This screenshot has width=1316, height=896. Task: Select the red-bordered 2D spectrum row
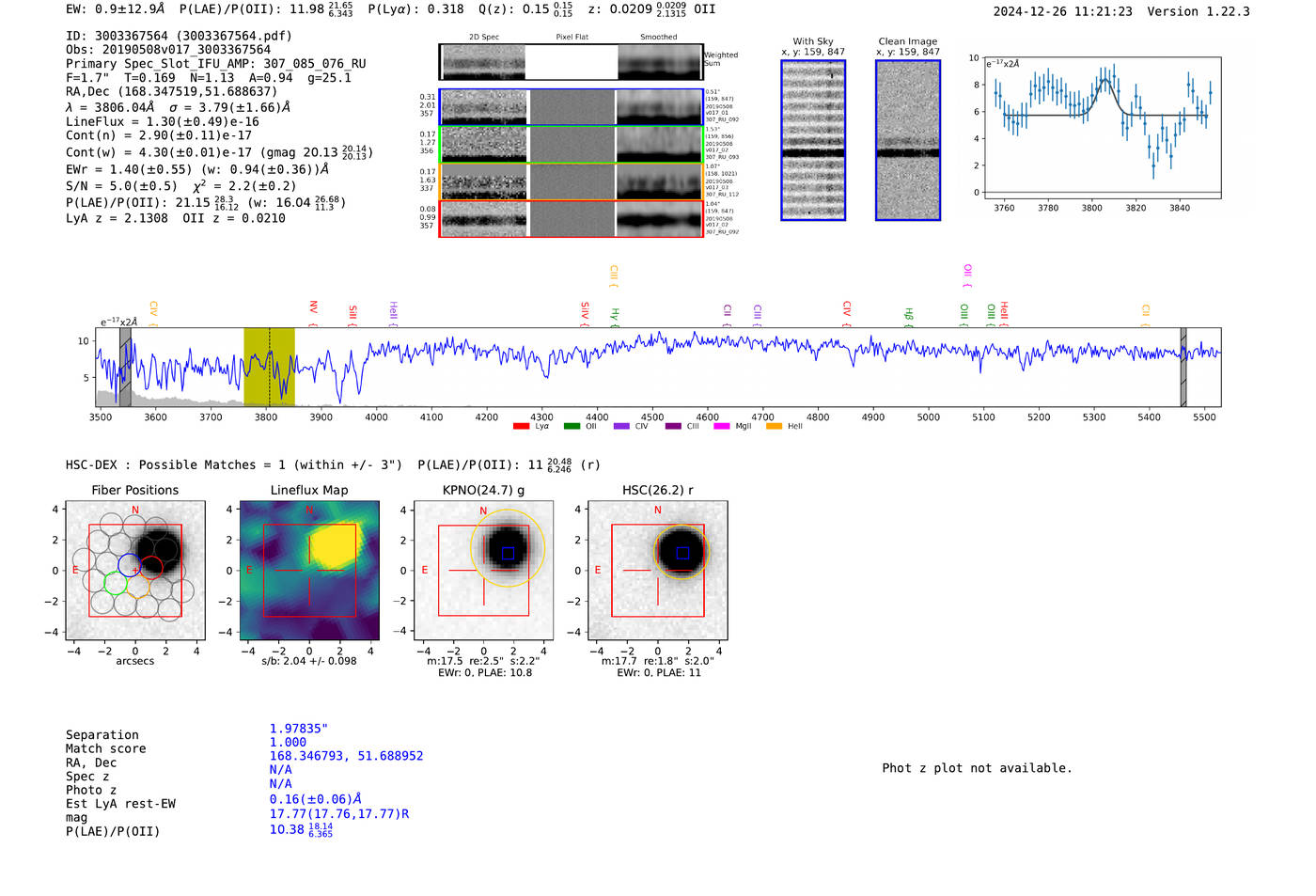[x=572, y=219]
